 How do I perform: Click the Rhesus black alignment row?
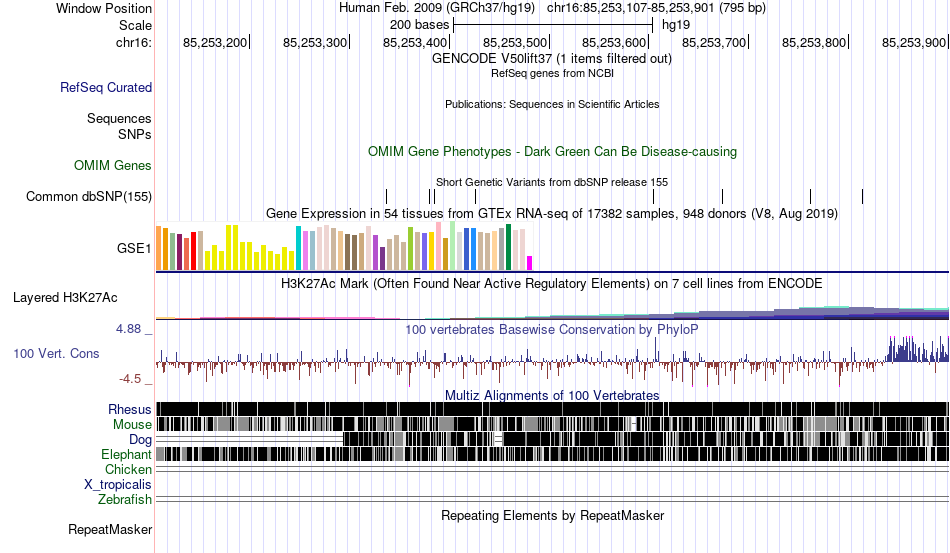(x=552, y=409)
